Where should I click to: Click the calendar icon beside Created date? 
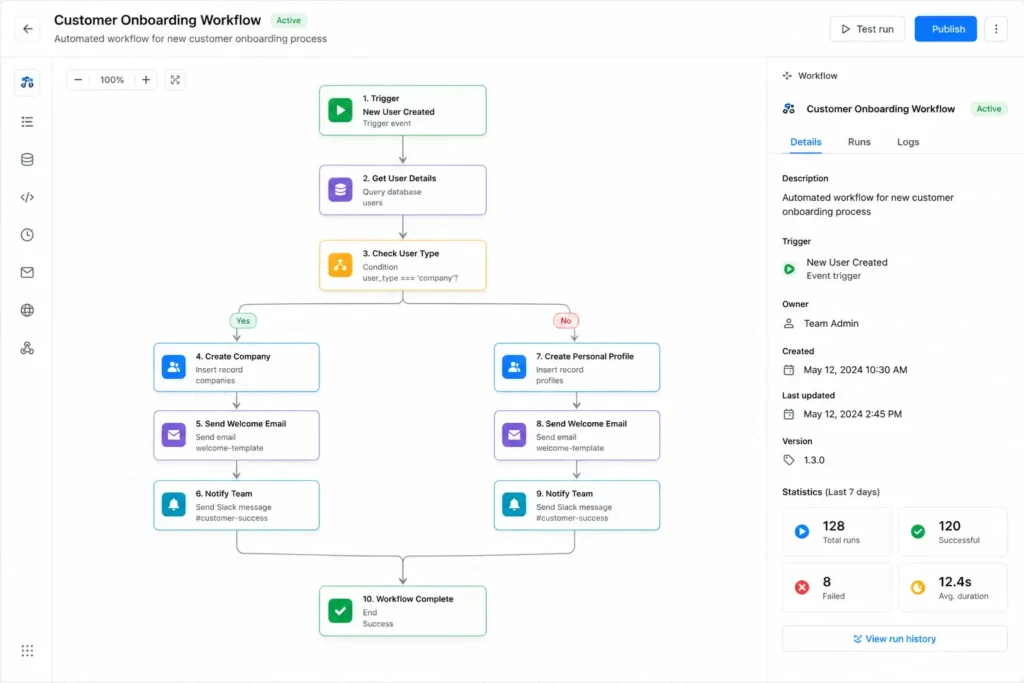789,370
